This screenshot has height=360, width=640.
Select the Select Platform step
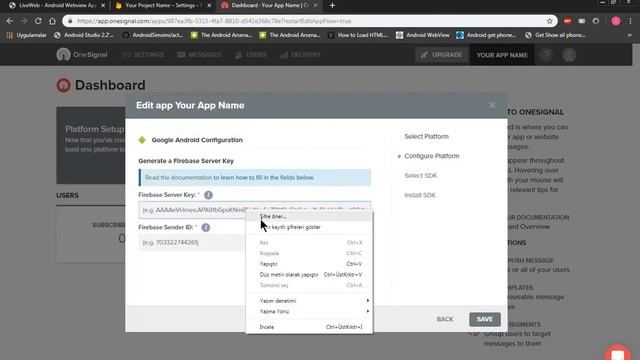pyautogui.click(x=426, y=136)
